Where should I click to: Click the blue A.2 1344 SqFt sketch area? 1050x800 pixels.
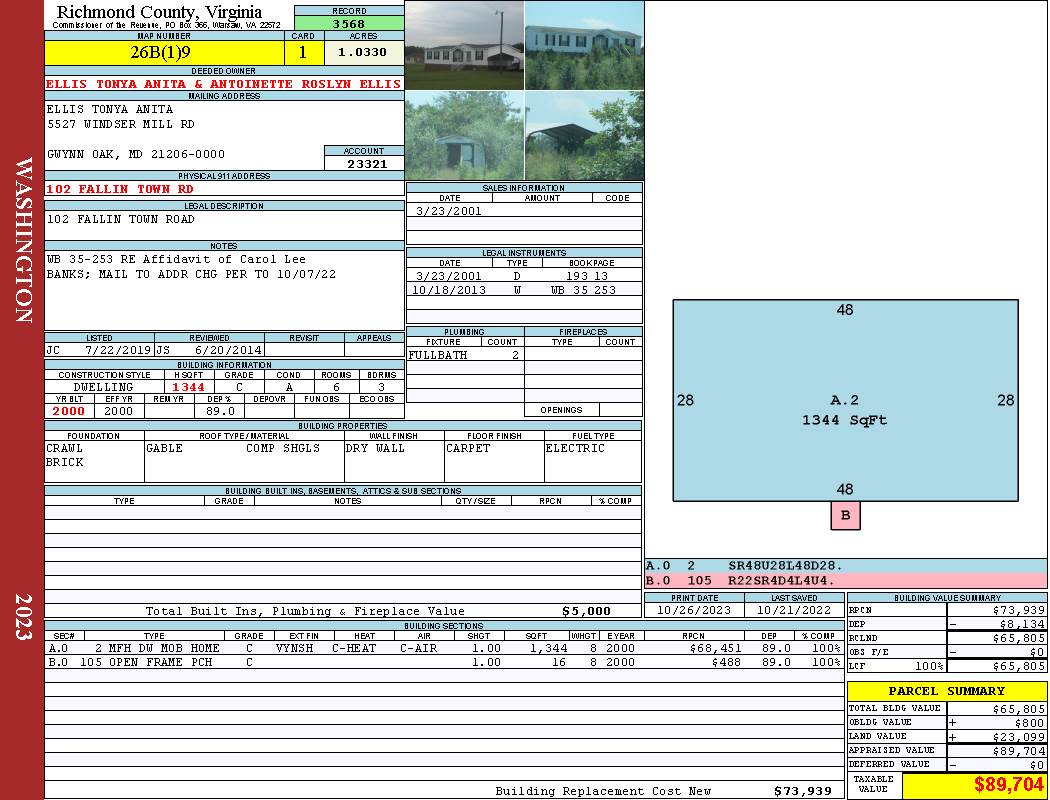845,400
